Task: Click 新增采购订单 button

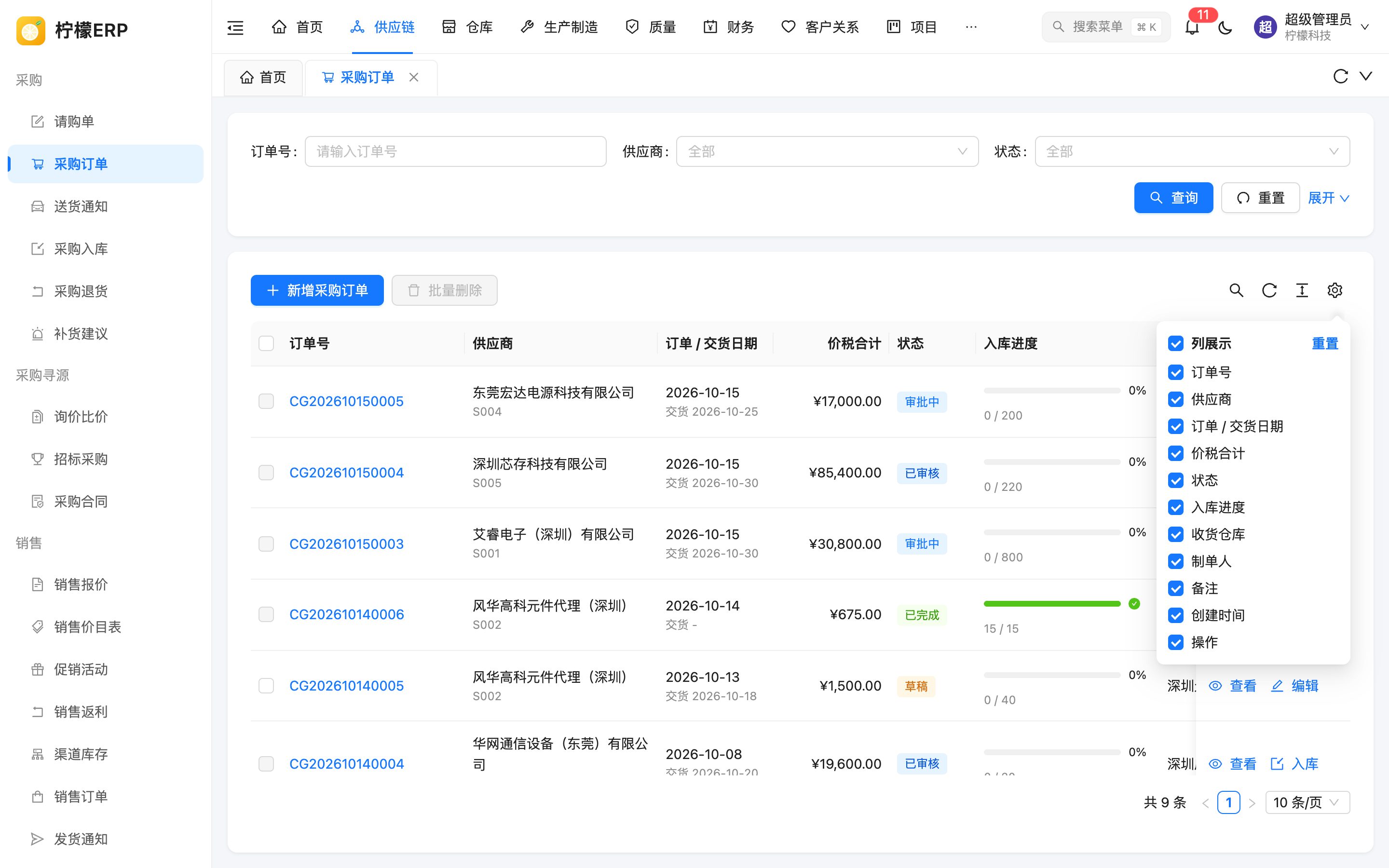Action: pos(317,290)
